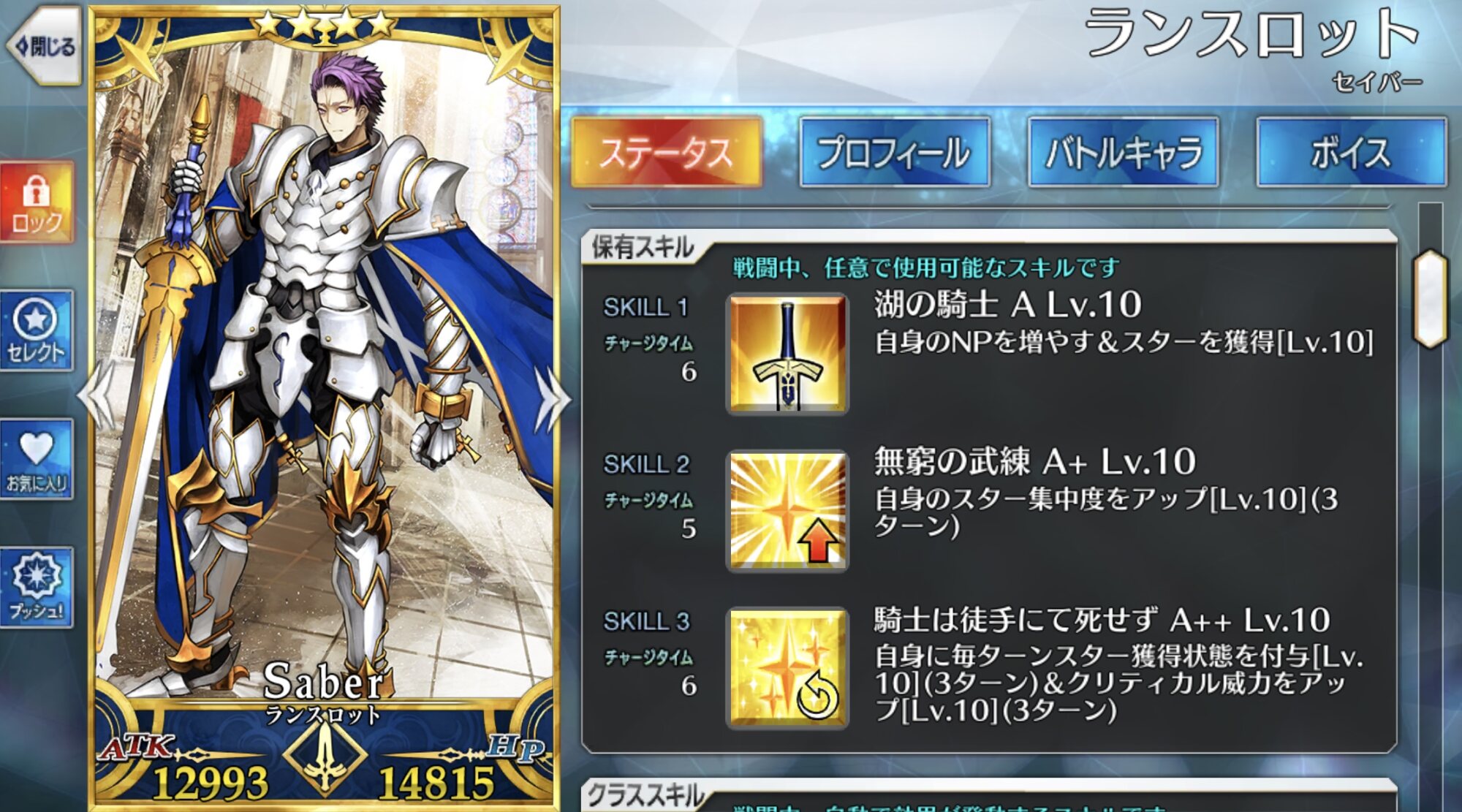Toggle the ロック lock button

click(x=37, y=202)
